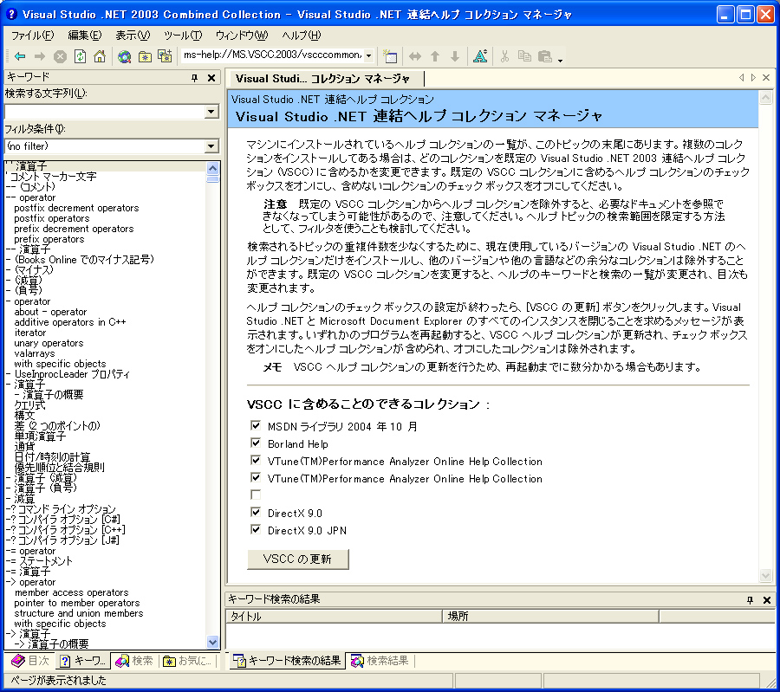This screenshot has height=692, width=780.
Task: Click the document pane scroll-up arrow
Action: tap(766, 98)
